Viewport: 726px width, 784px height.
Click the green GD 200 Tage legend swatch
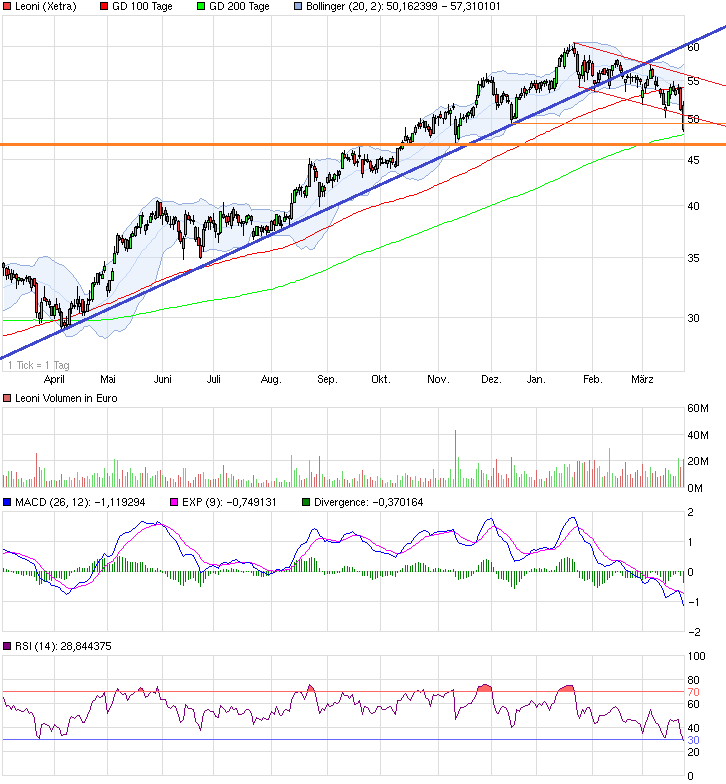tap(201, 7)
